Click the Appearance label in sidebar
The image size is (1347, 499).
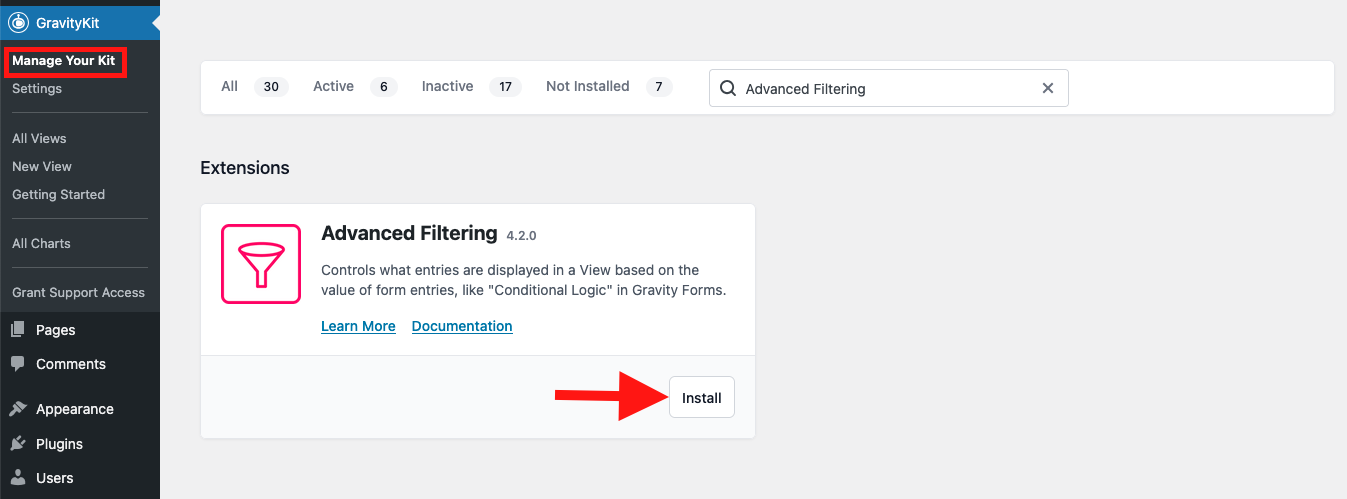(75, 409)
